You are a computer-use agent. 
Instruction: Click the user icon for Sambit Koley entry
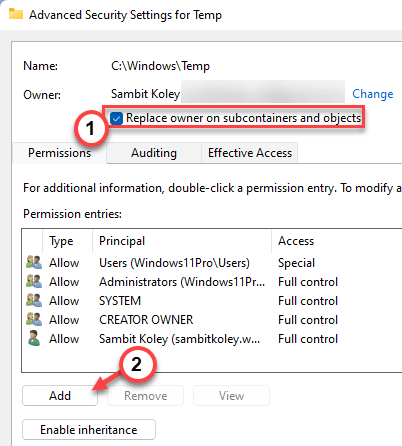[x=34, y=338]
